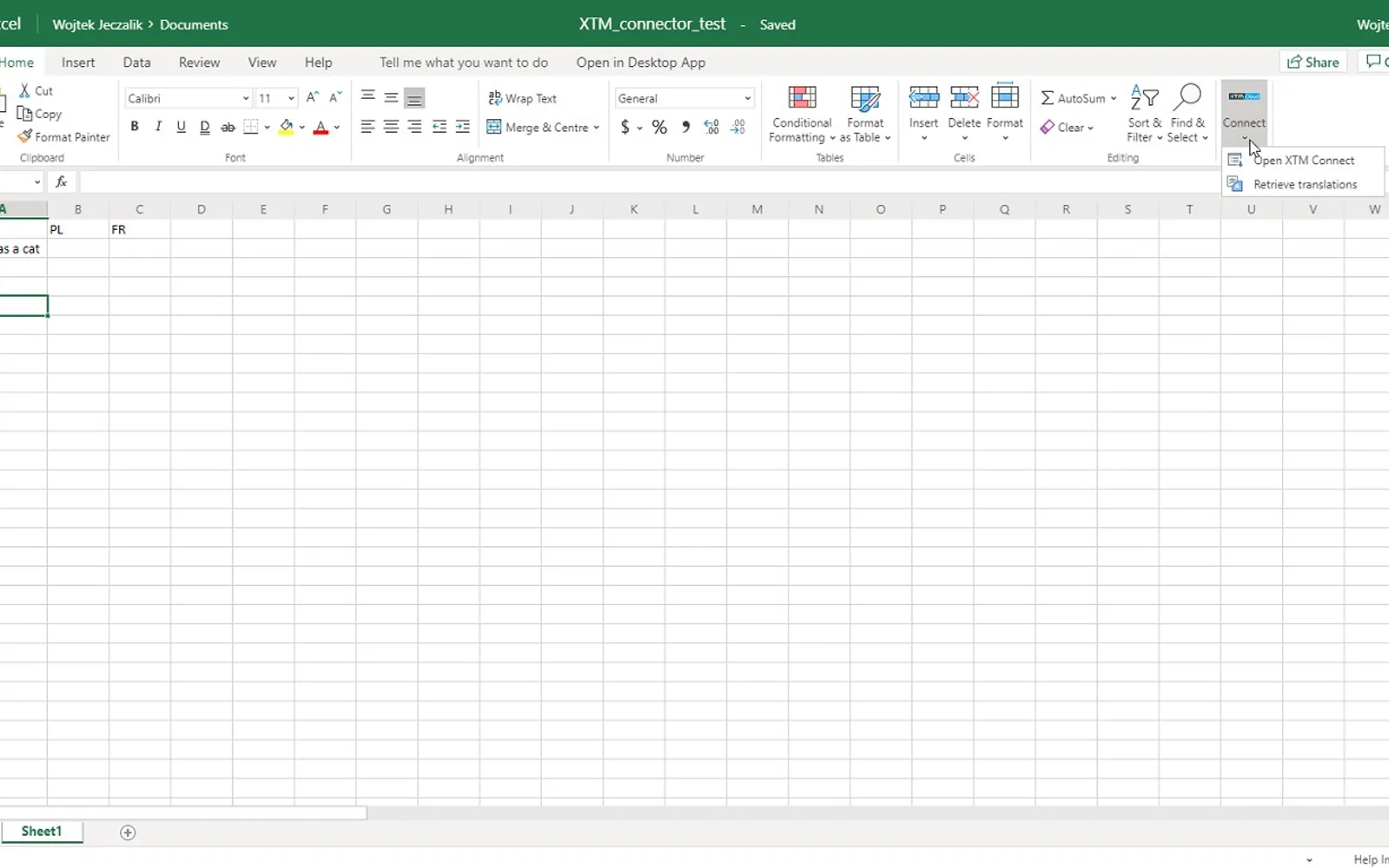Apply center text alignment

pos(392,127)
